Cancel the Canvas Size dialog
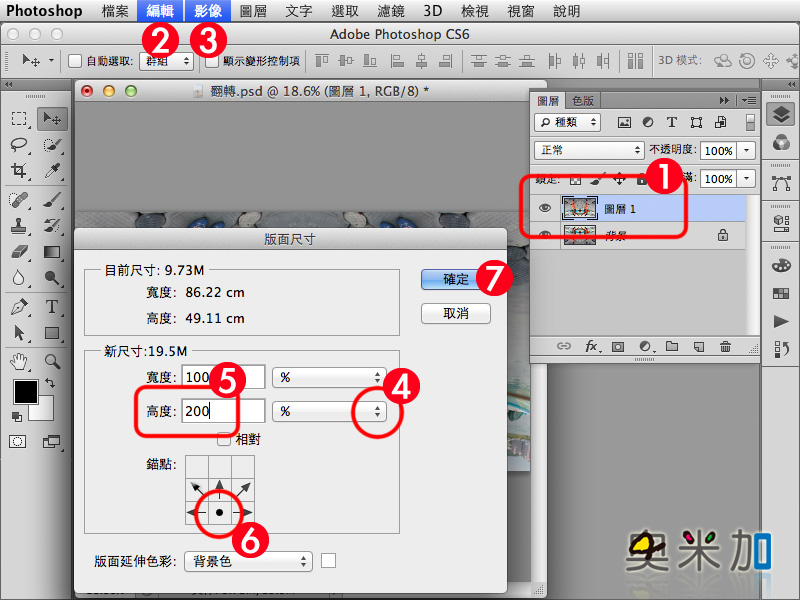The width and height of the screenshot is (800, 600). [456, 313]
